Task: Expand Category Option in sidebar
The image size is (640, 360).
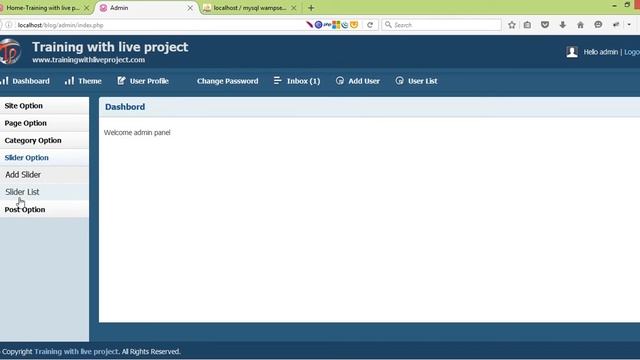Action: pyautogui.click(x=44, y=140)
